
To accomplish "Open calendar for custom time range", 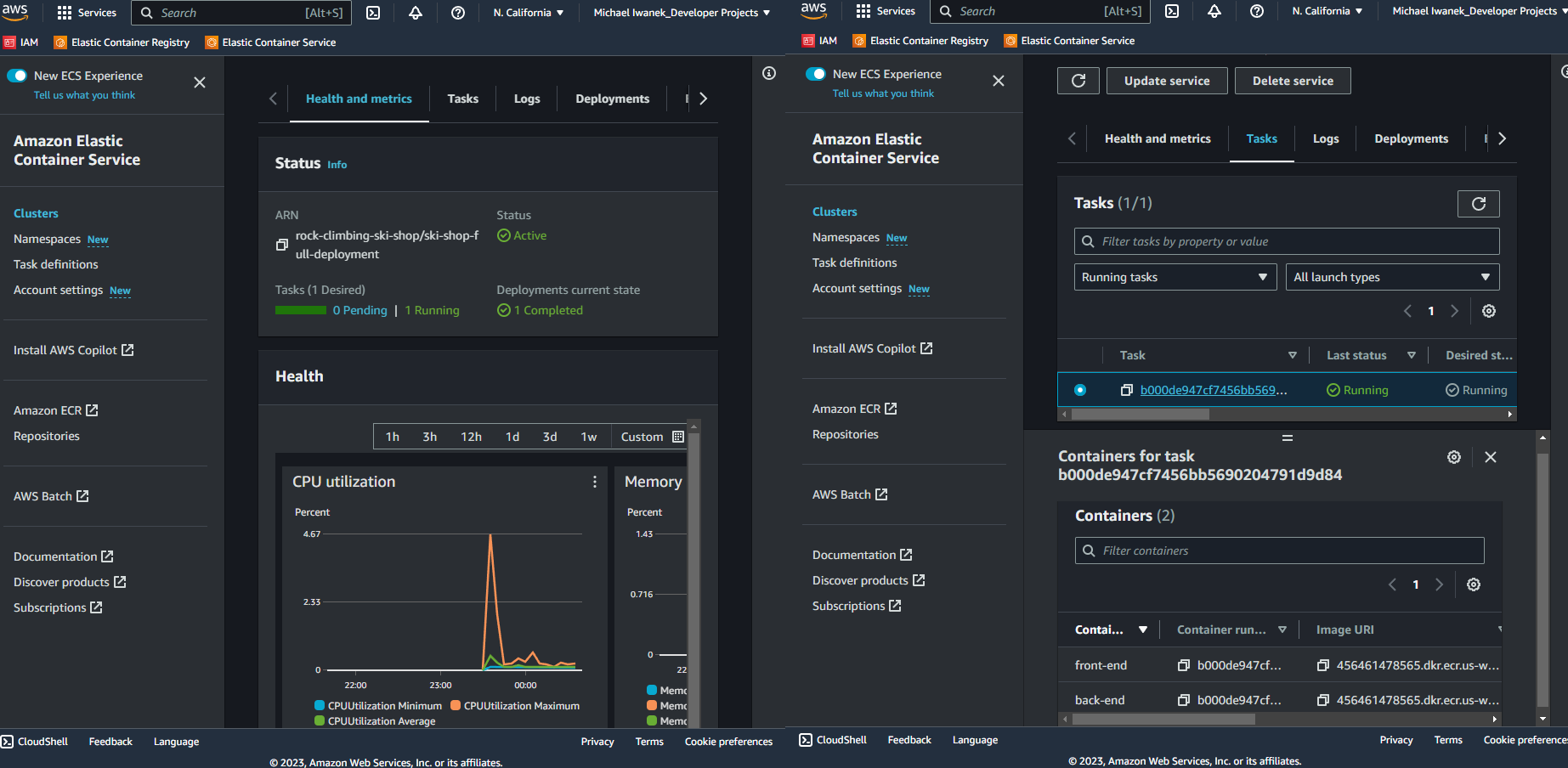I will click(678, 437).
